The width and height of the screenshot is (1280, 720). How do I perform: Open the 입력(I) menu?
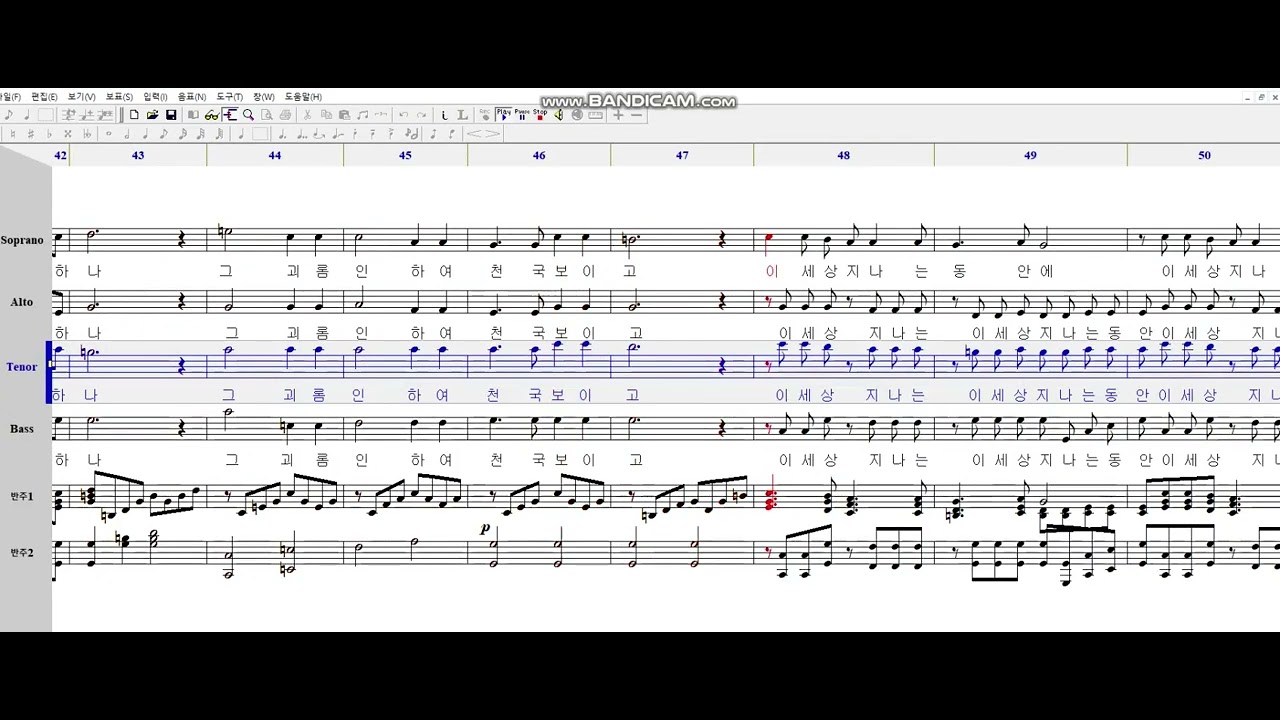click(155, 97)
